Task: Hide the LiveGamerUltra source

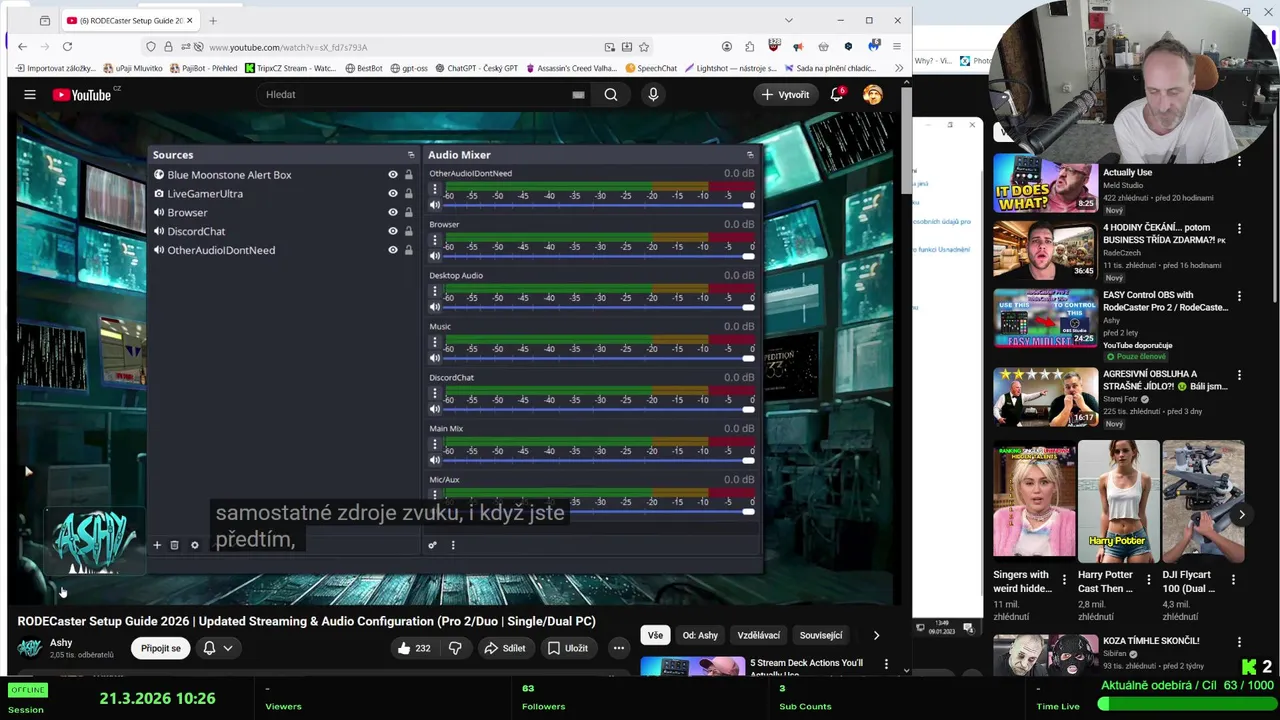Action: [393, 194]
